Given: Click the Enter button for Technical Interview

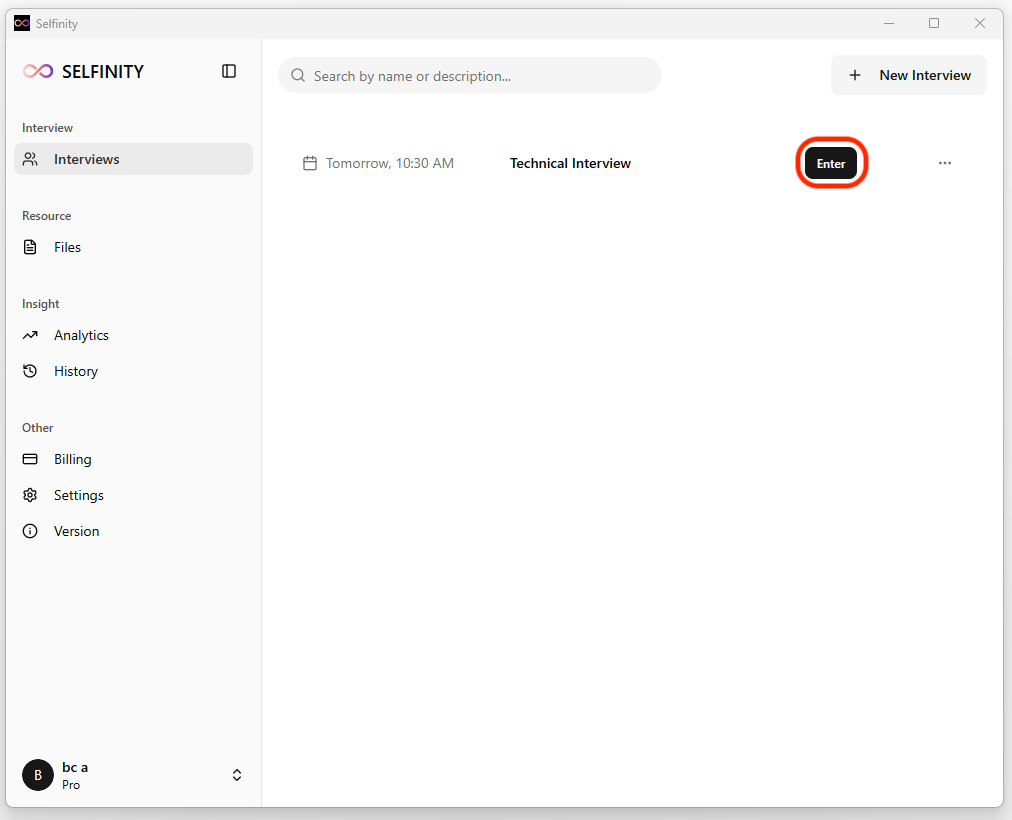Looking at the screenshot, I should [831, 163].
